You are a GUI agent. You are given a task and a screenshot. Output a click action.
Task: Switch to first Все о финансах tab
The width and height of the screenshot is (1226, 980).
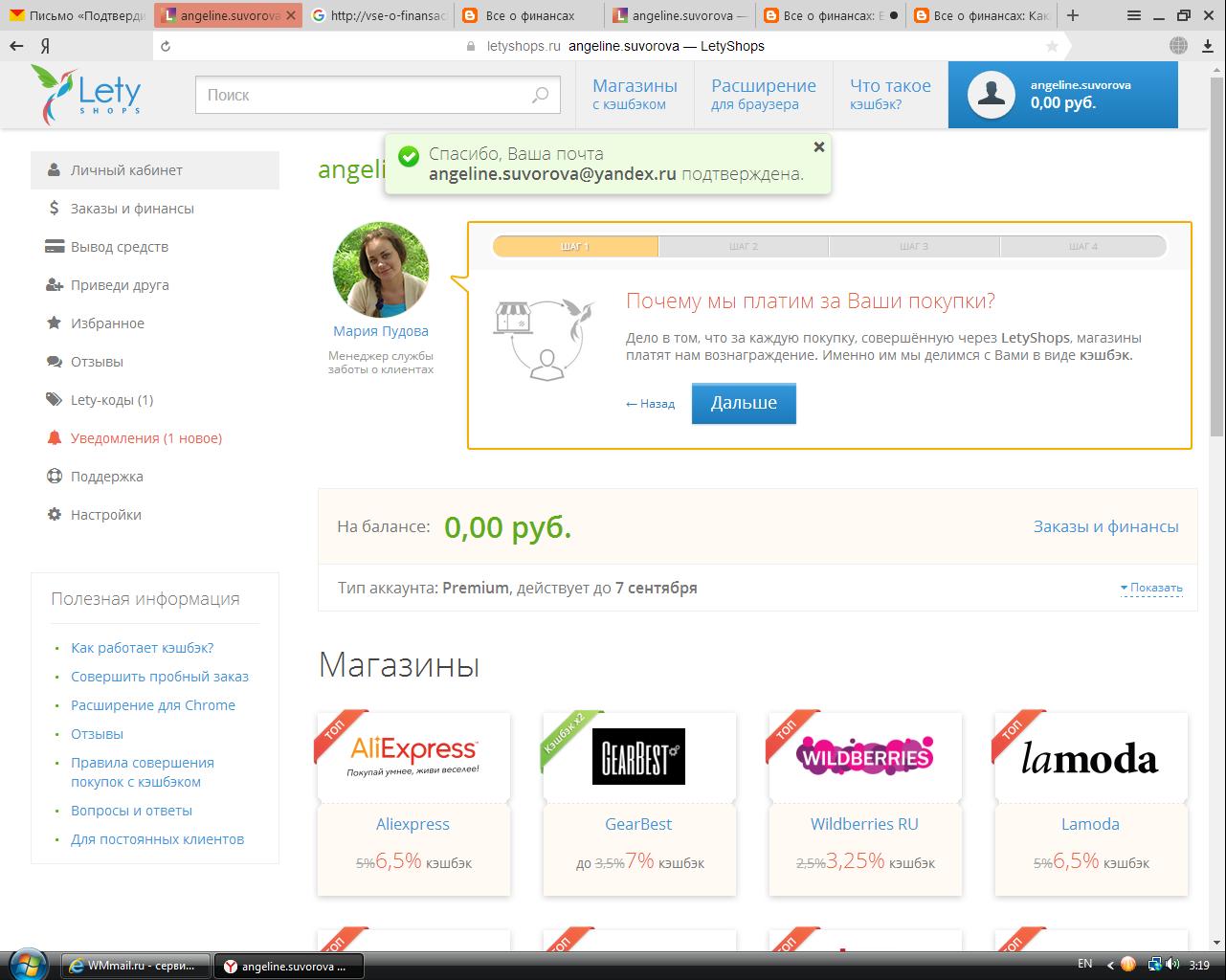click(x=528, y=15)
